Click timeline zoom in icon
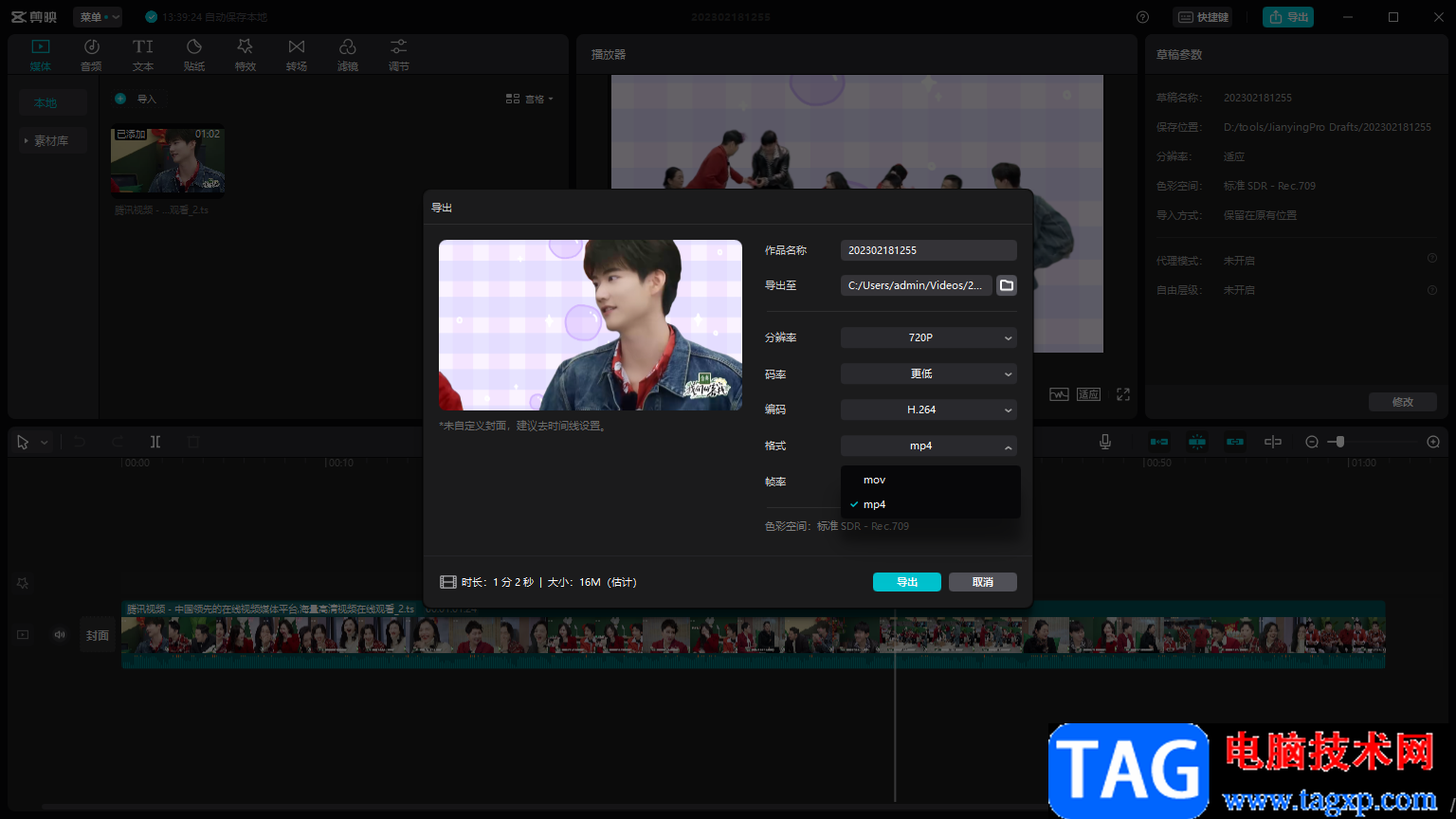 (x=1433, y=442)
